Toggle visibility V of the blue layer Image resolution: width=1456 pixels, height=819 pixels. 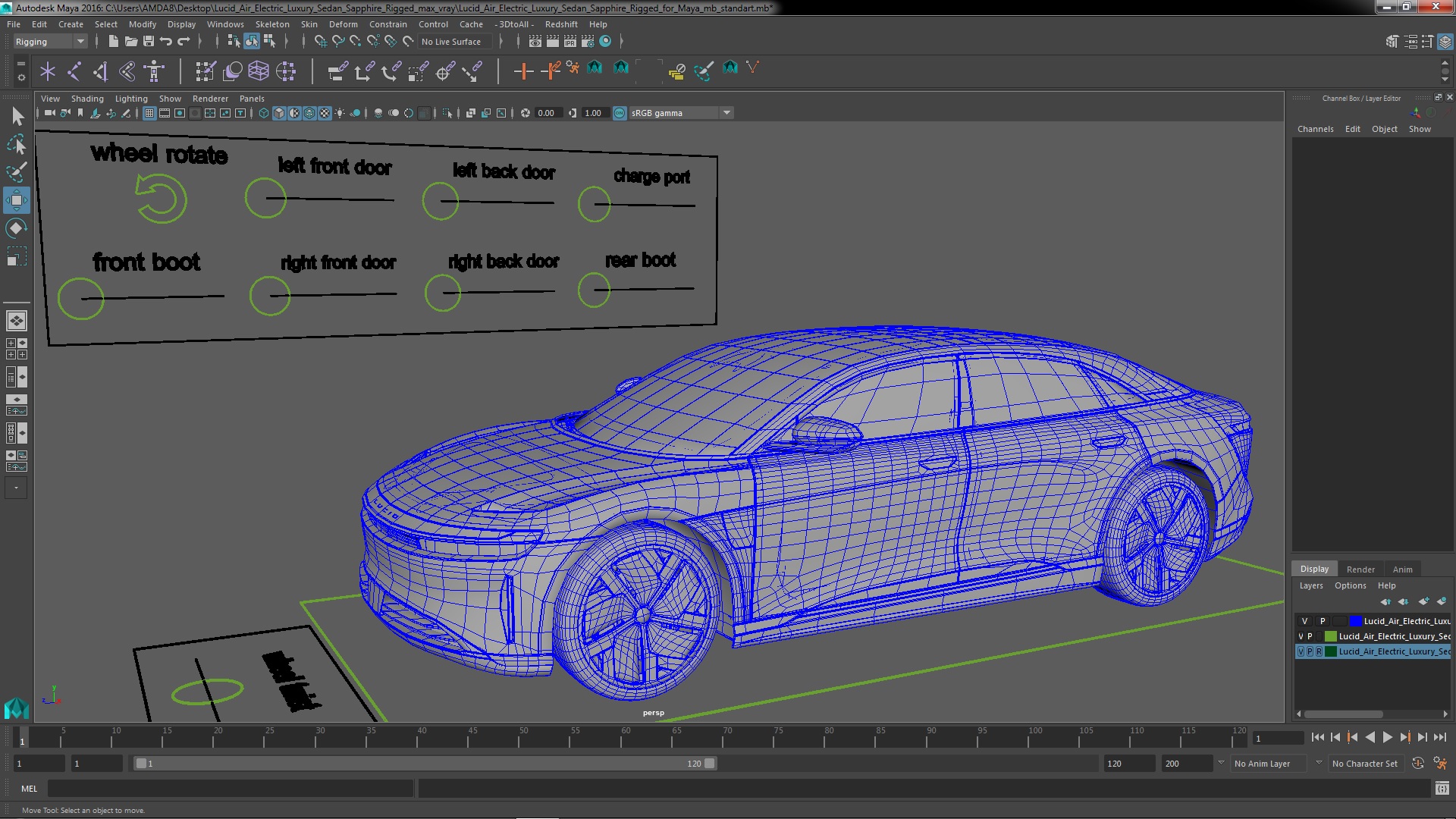(1305, 621)
